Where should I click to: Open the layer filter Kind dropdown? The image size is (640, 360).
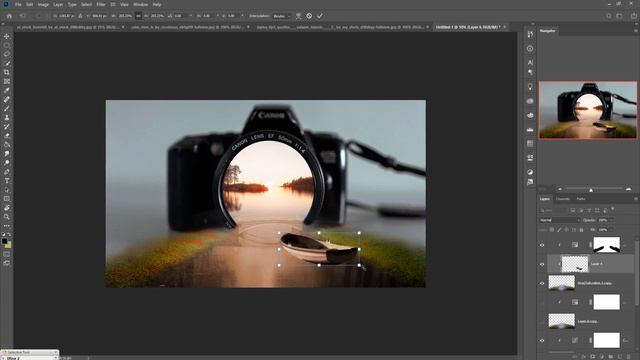click(x=553, y=210)
